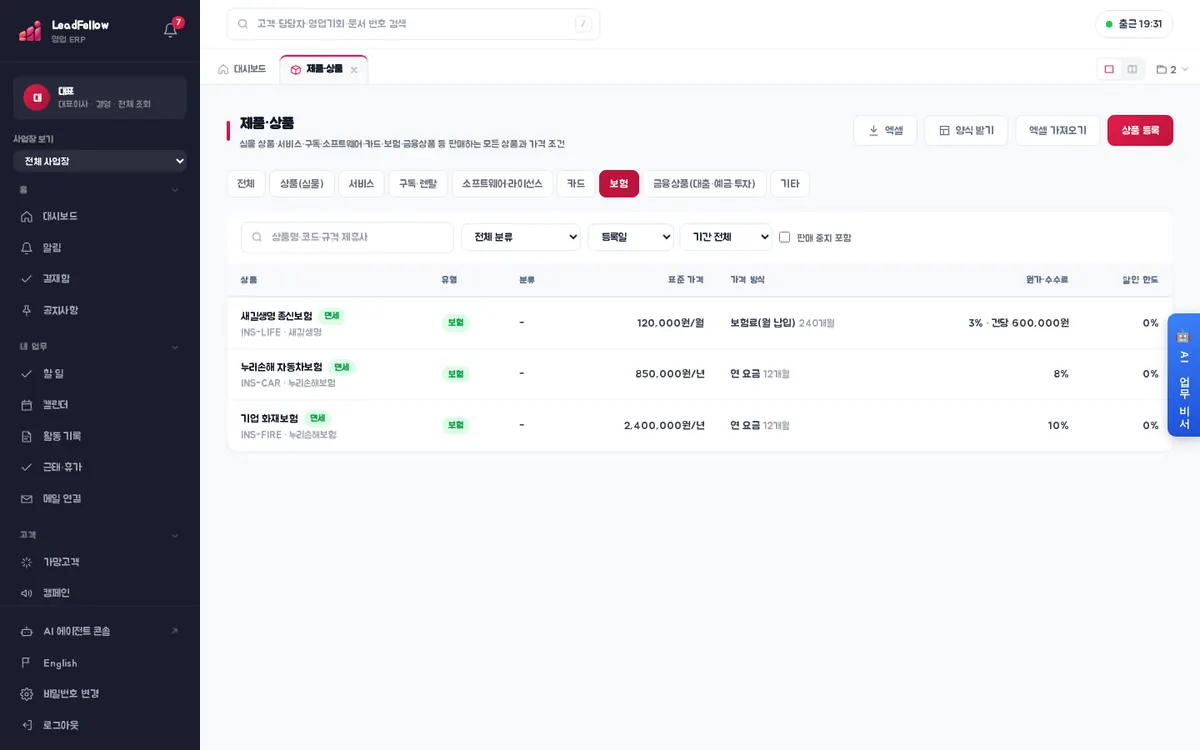The image size is (1200, 750).
Task: Open the 기간 전체 dropdown
Action: point(726,237)
